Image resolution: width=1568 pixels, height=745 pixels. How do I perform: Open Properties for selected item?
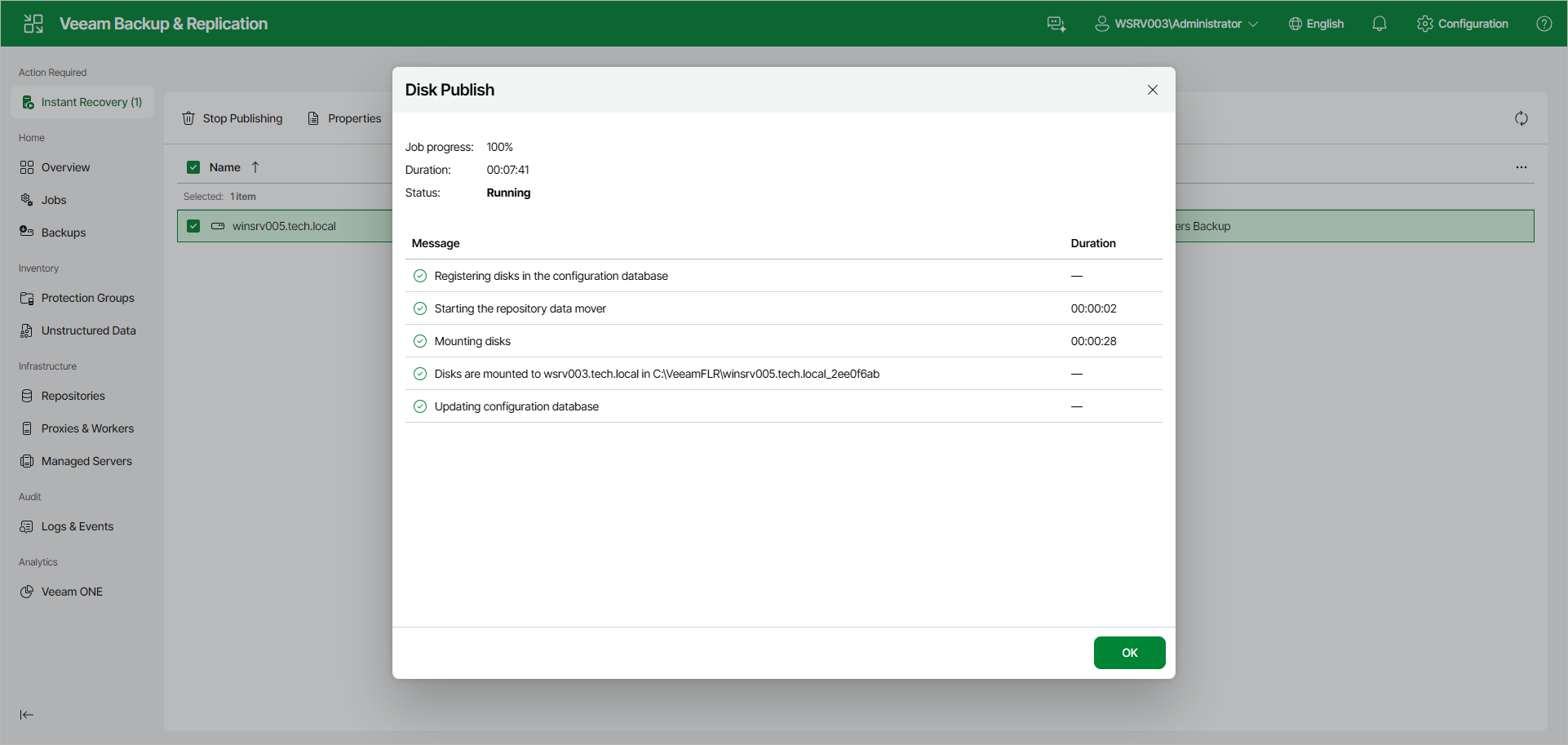pos(344,118)
